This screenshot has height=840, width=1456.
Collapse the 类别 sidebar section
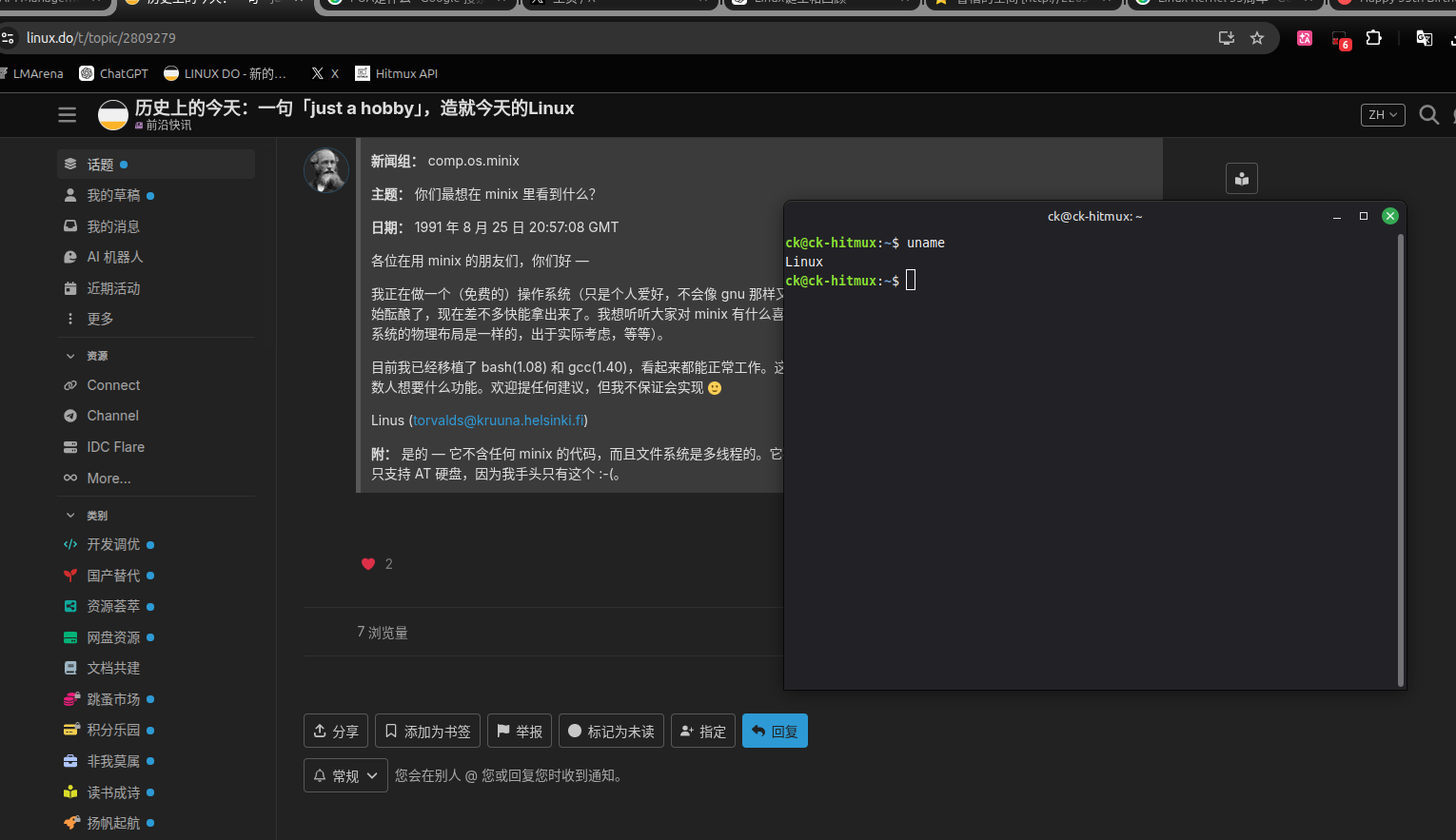pyautogui.click(x=87, y=516)
